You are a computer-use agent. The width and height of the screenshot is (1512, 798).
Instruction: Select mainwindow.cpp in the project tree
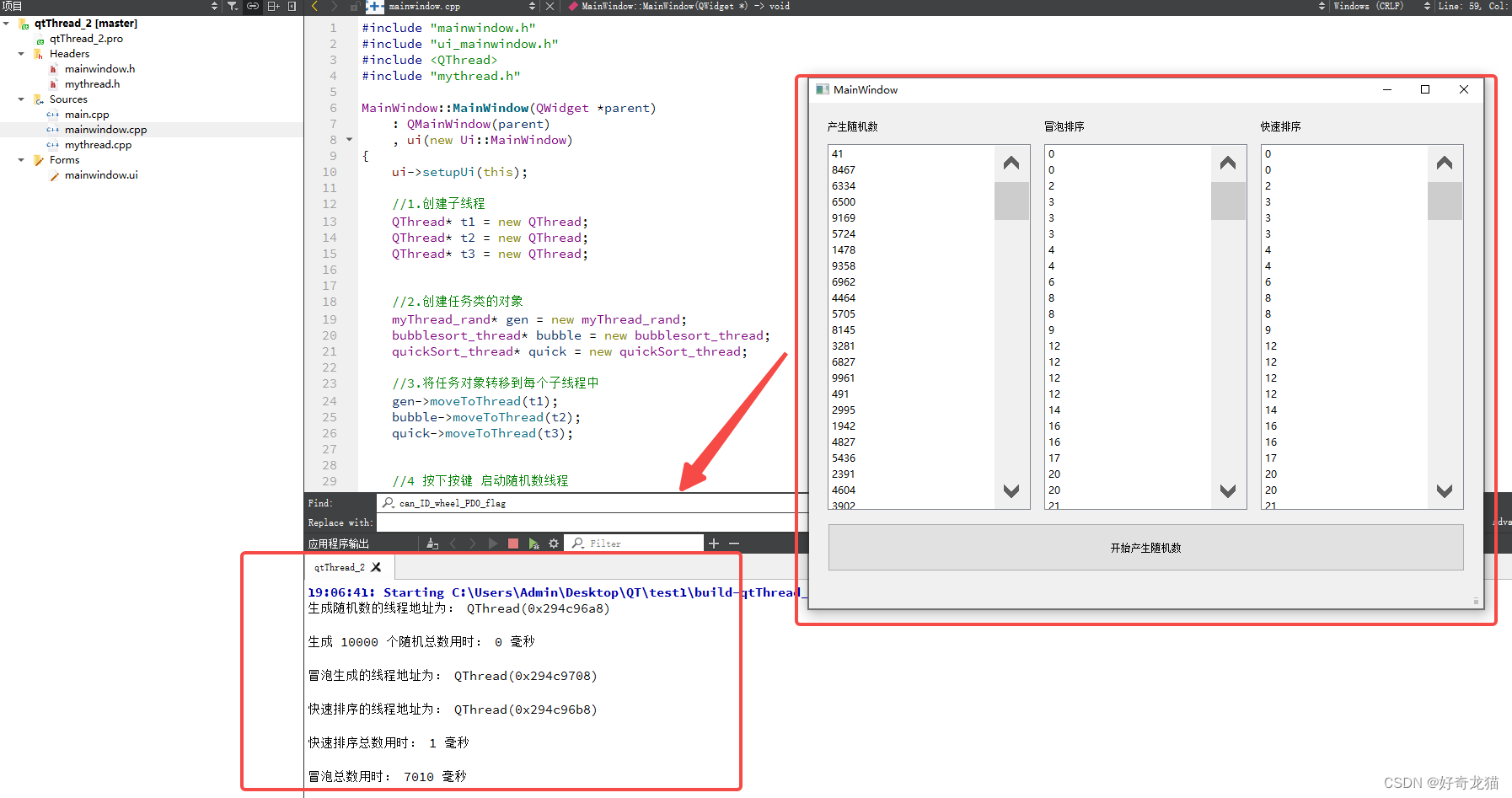[105, 130]
